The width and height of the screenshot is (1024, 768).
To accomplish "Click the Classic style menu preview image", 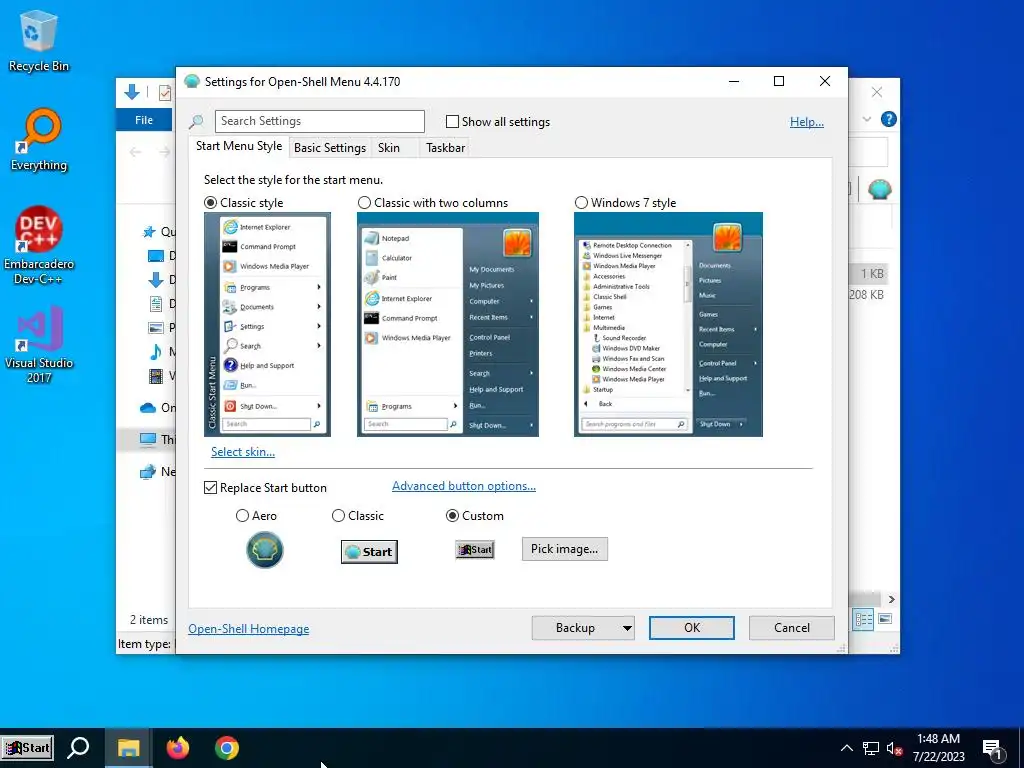I will pos(267,325).
